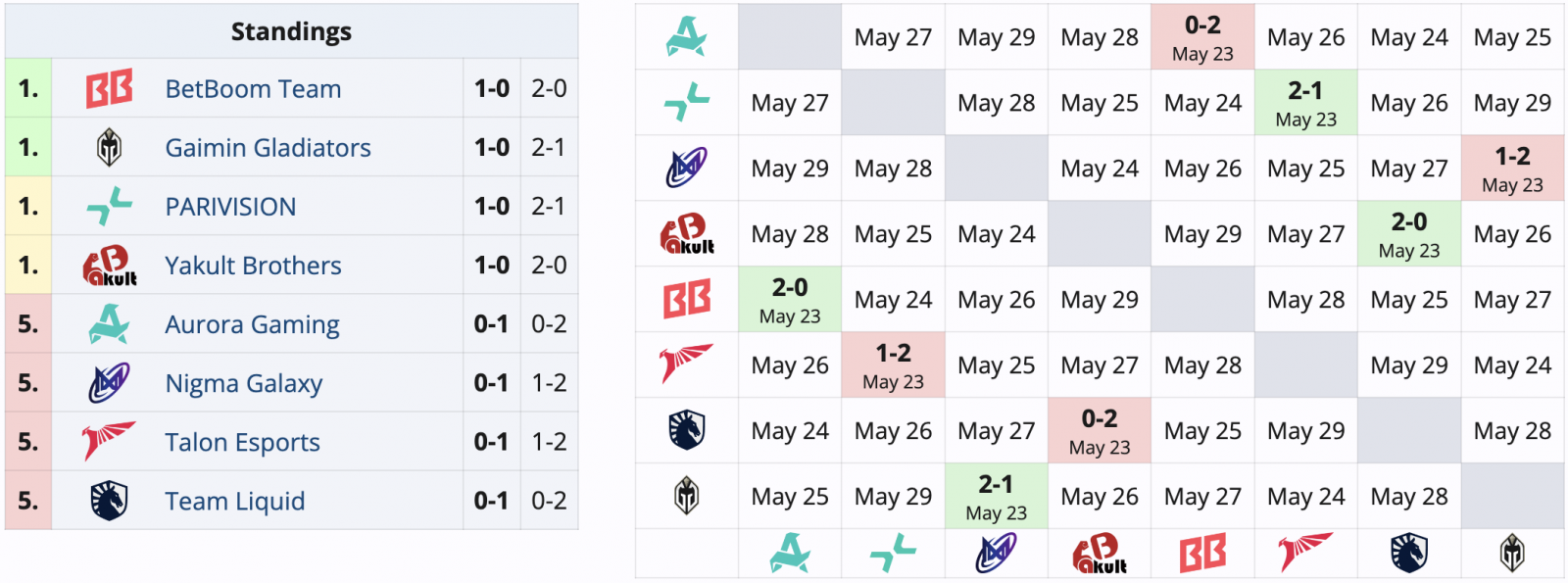Screen dimensions: 1568x583
Task: Open the PARIVISION team link
Action: tap(230, 207)
